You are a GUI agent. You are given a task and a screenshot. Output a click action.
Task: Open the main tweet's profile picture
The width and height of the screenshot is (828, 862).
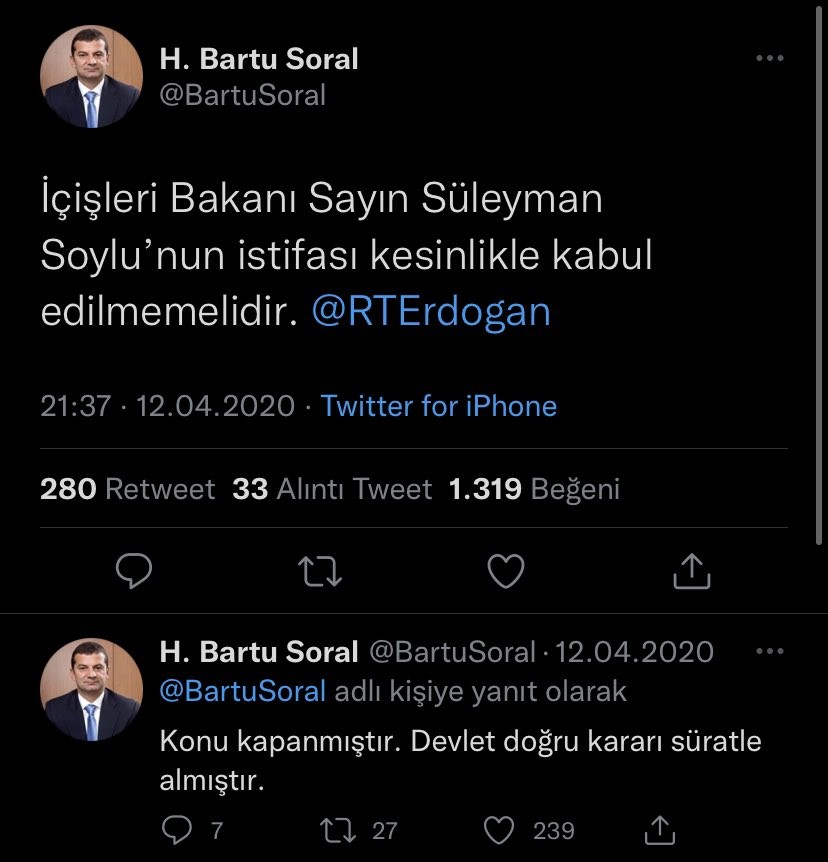pyautogui.click(x=91, y=77)
